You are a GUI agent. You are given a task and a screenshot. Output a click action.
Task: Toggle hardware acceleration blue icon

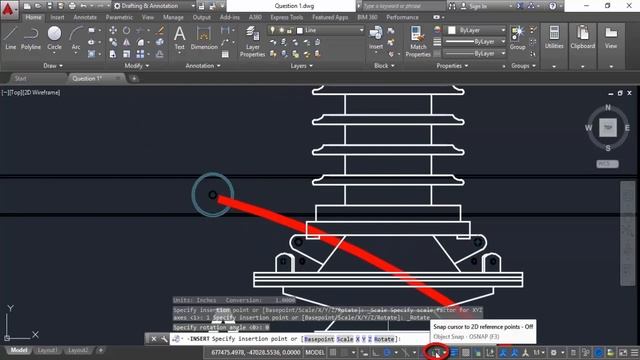point(599,352)
